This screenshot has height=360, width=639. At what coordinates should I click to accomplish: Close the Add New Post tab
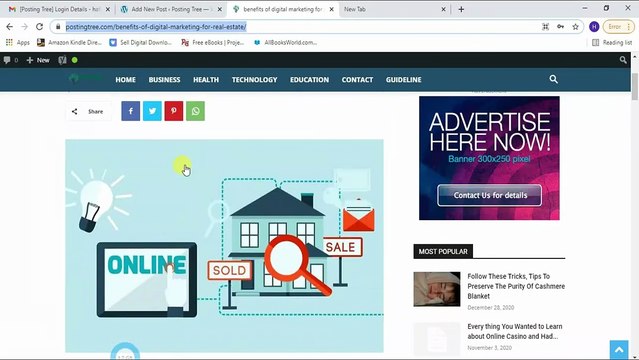[220, 9]
